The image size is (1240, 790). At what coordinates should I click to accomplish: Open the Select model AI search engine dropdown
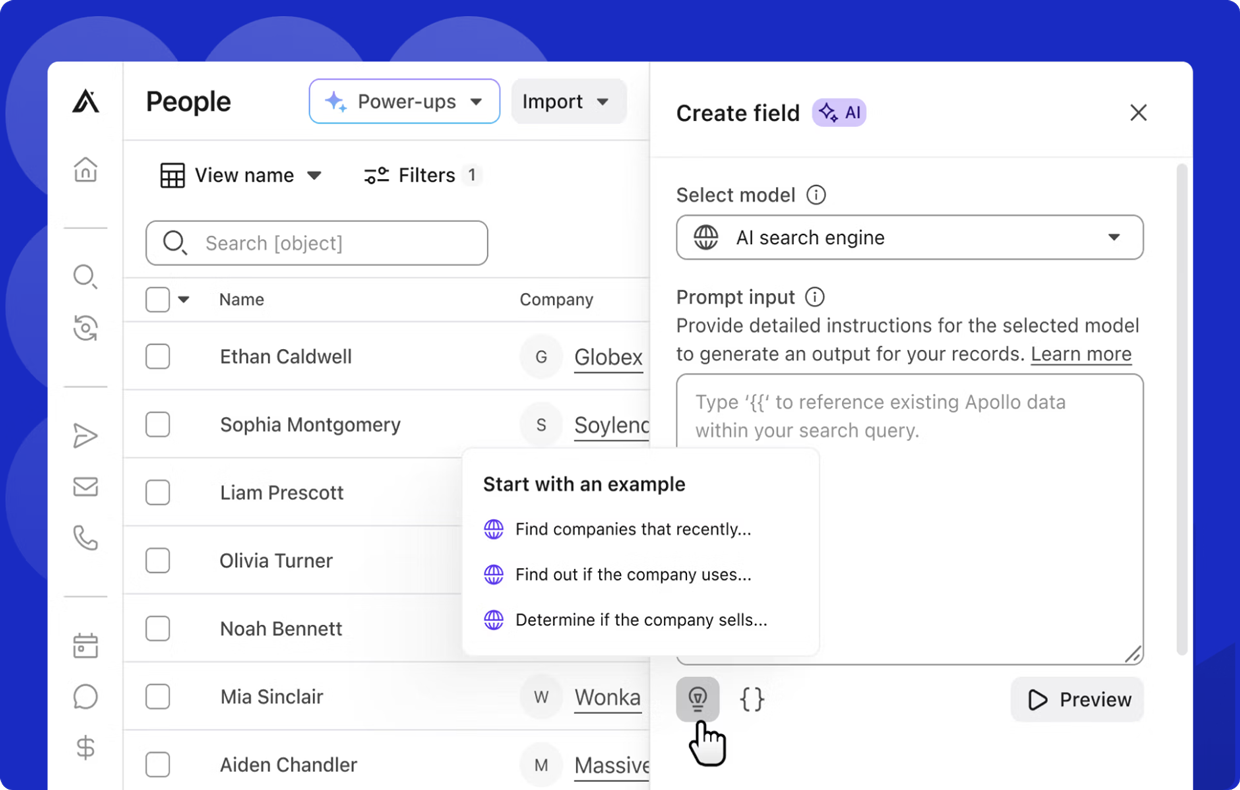coord(909,238)
